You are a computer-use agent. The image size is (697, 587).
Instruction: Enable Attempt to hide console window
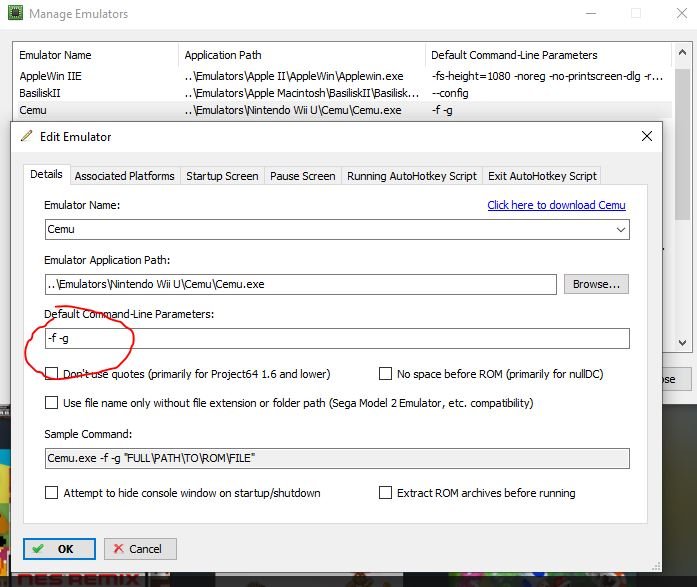pyautogui.click(x=52, y=492)
